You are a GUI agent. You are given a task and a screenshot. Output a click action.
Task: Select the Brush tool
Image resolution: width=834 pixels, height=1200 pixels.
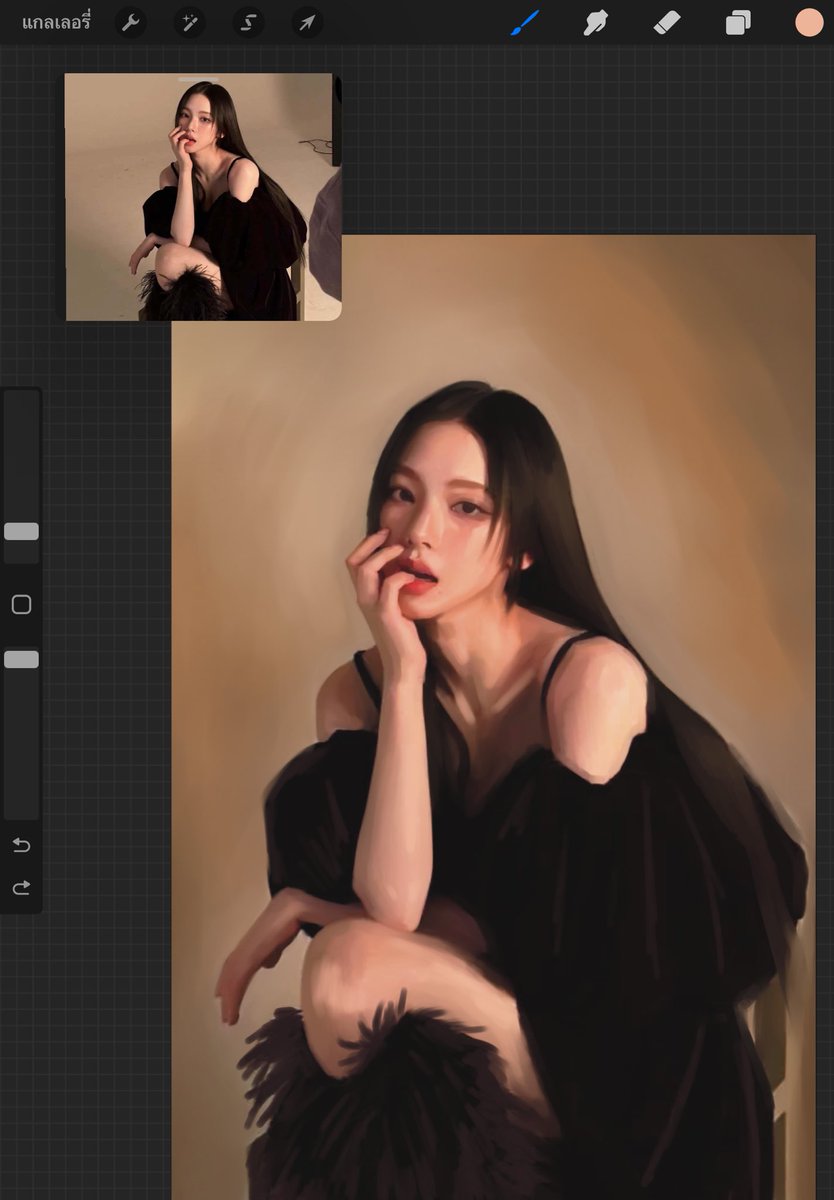(525, 22)
